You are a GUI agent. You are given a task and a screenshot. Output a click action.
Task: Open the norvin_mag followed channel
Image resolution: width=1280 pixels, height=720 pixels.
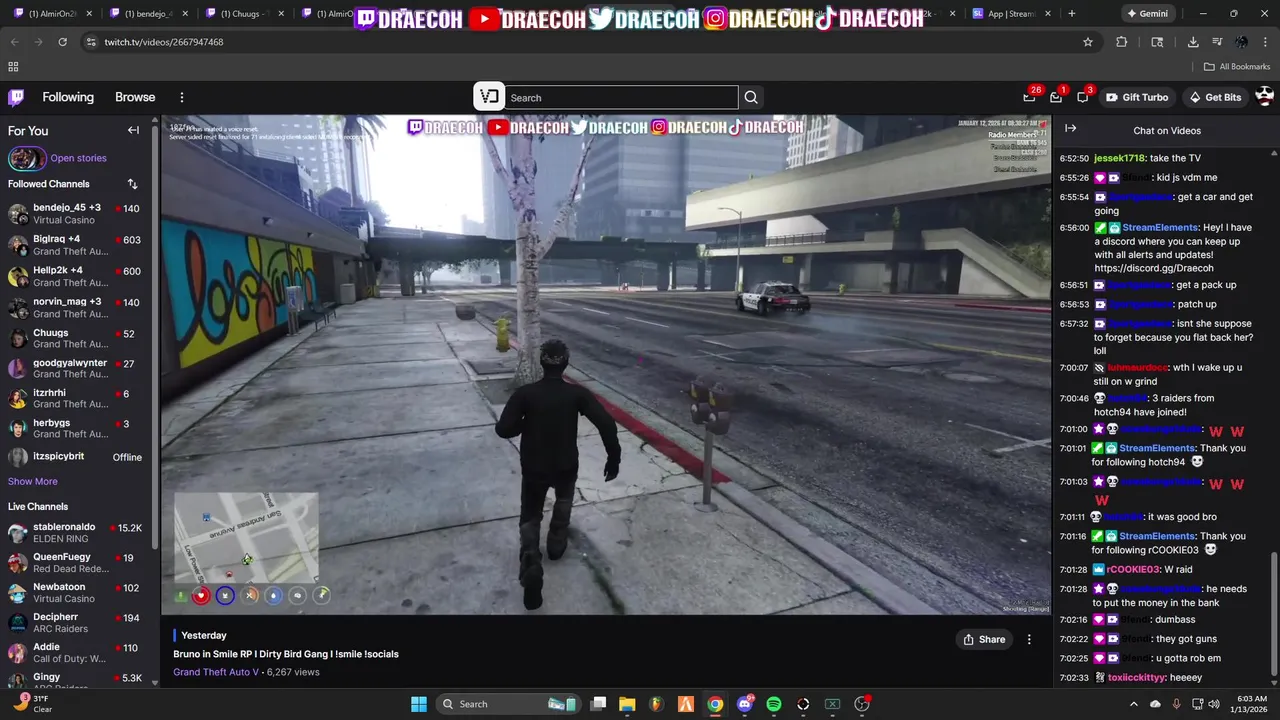pyautogui.click(x=77, y=307)
